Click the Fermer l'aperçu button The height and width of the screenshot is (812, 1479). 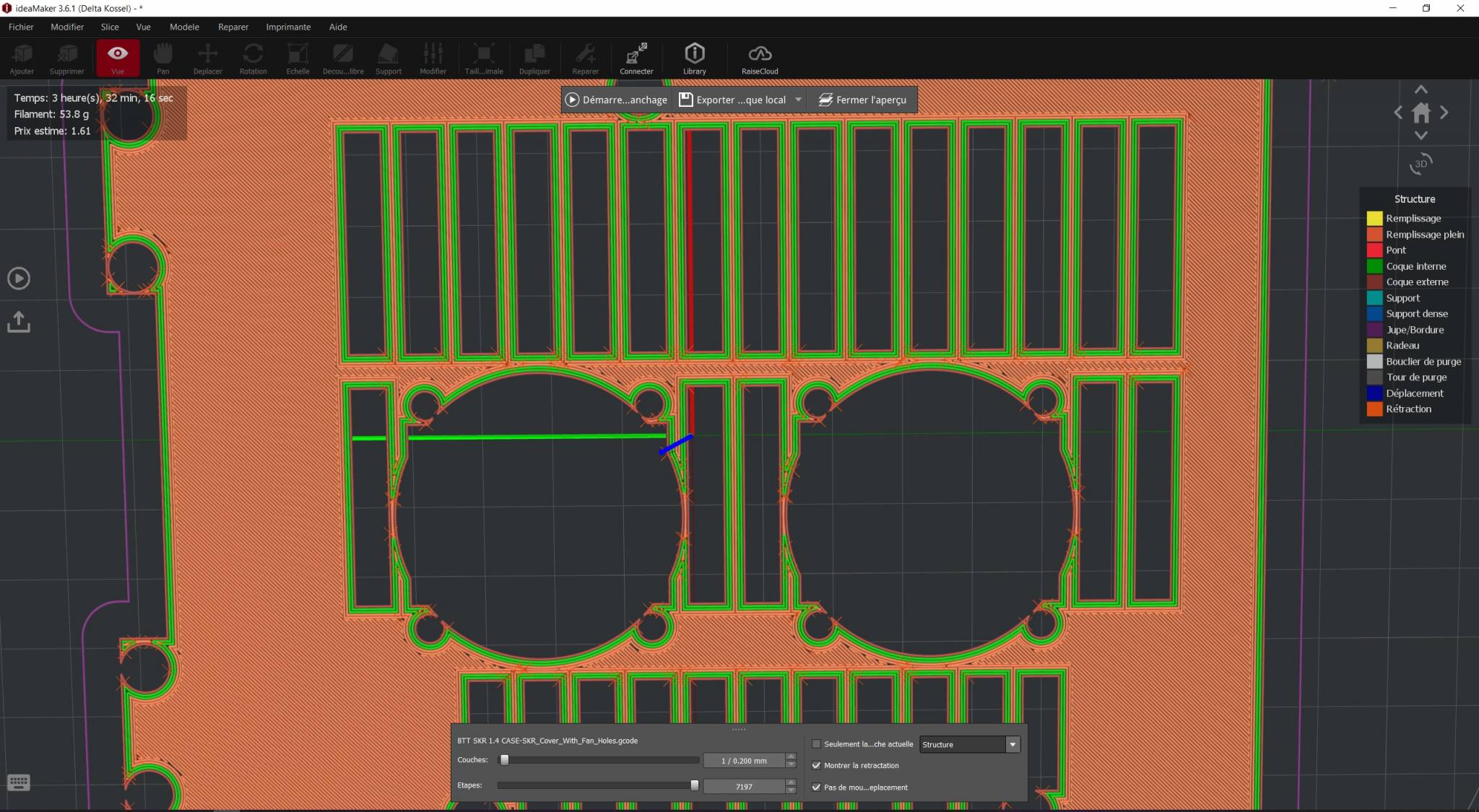tap(862, 100)
